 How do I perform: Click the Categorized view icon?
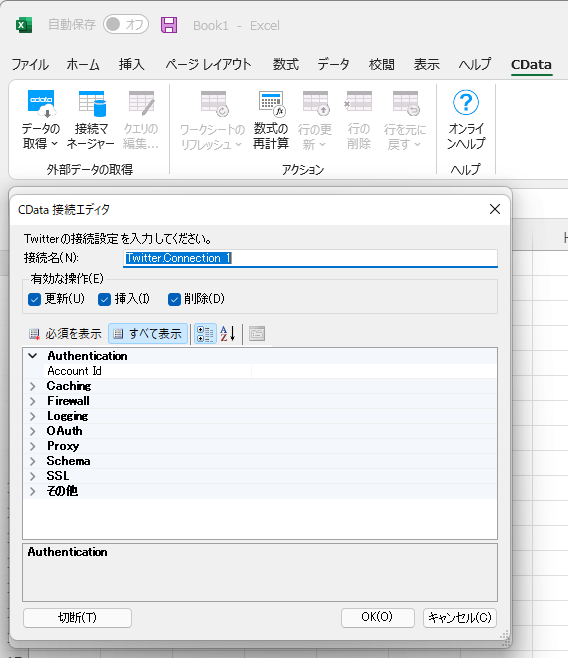[205, 334]
